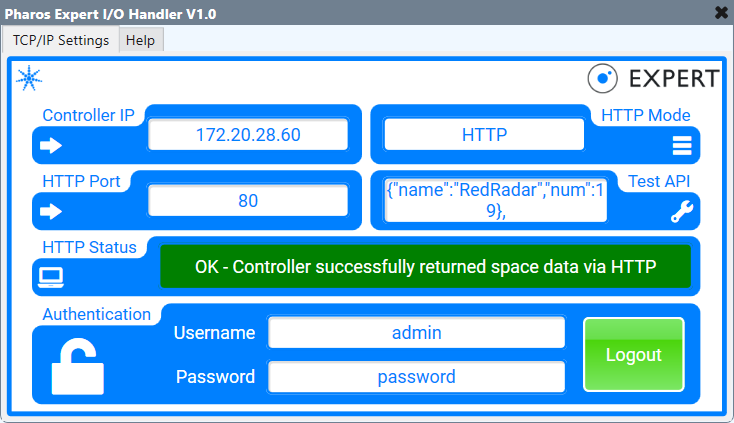This screenshot has width=734, height=423.
Task: Click the EXPERT brand text
Action: (674, 79)
